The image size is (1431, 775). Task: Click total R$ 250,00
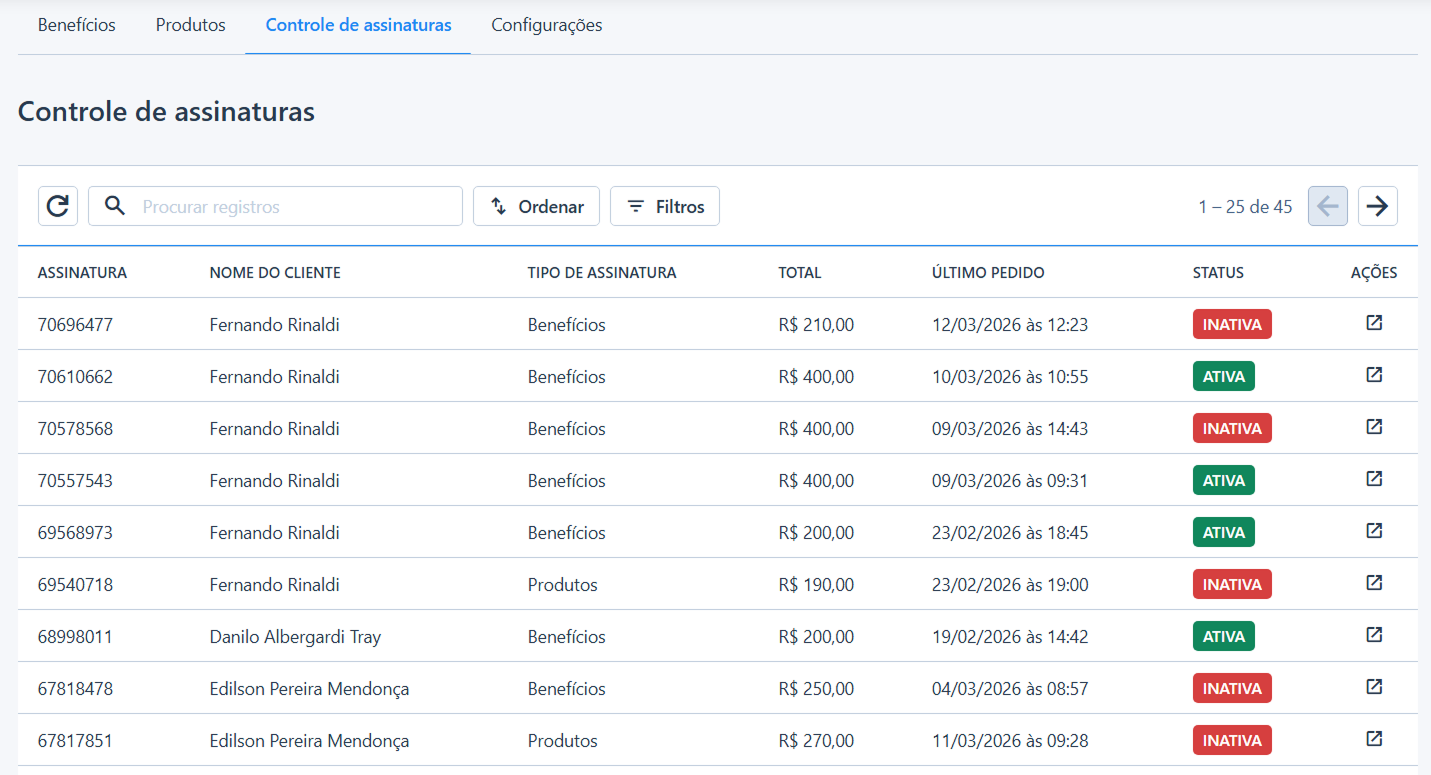[816, 689]
